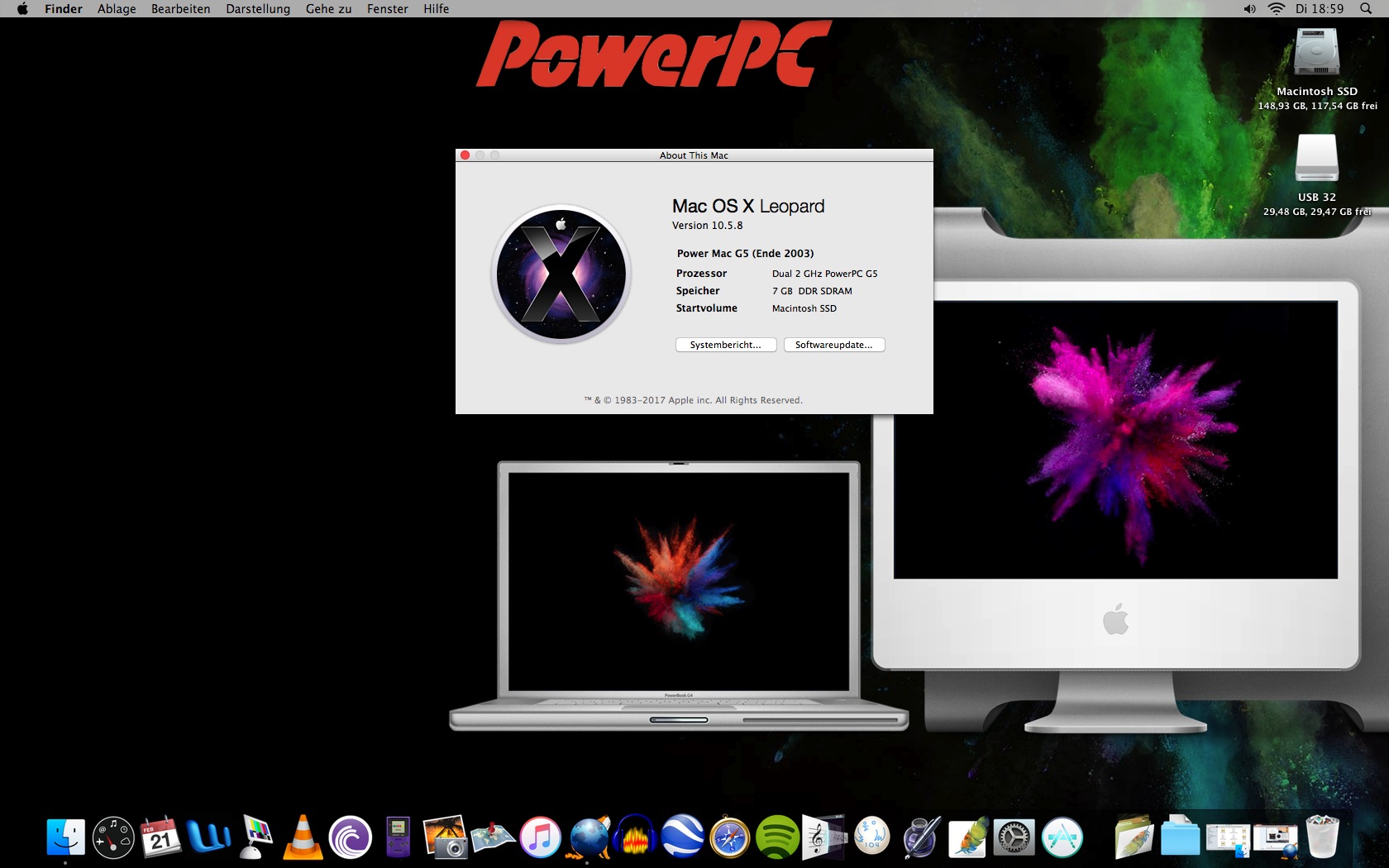Click the 'Power Mac G5 (Ende 2003)' text

pos(746,254)
